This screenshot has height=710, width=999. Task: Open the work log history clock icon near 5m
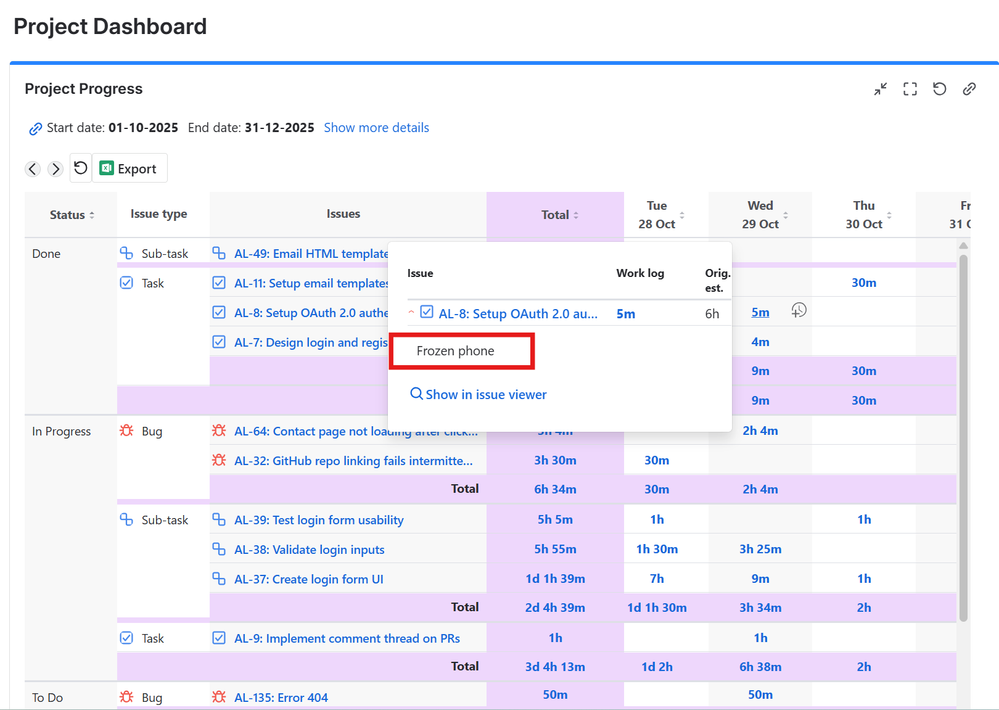tap(798, 312)
